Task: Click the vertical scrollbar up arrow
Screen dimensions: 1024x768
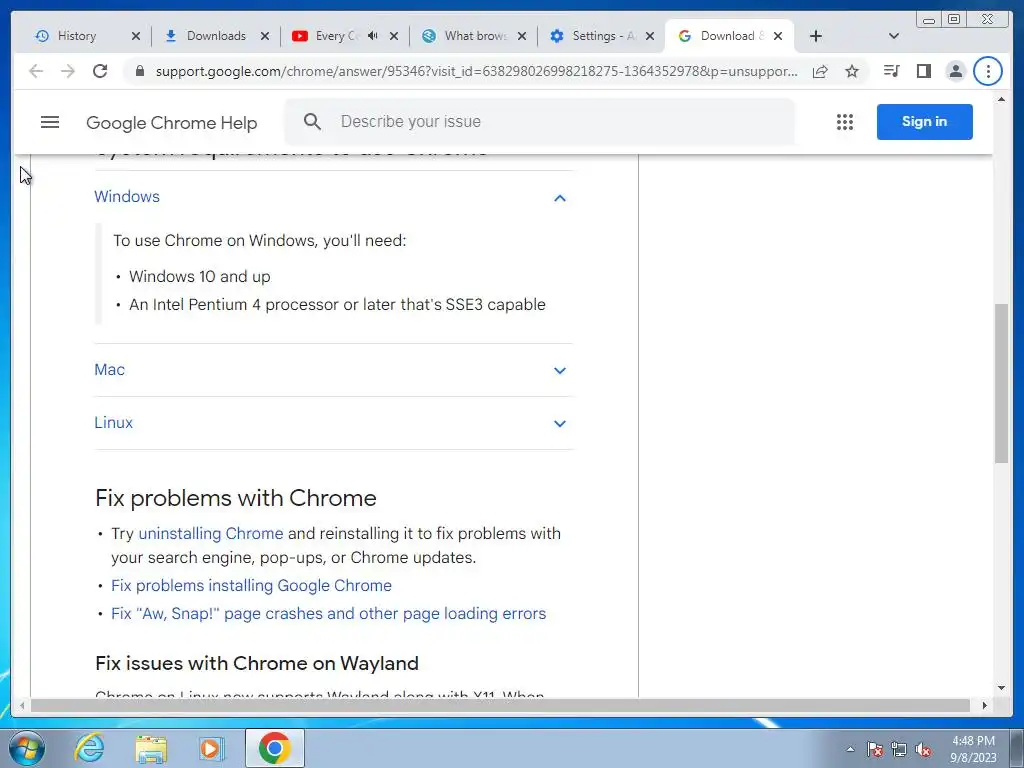Action: (1001, 99)
